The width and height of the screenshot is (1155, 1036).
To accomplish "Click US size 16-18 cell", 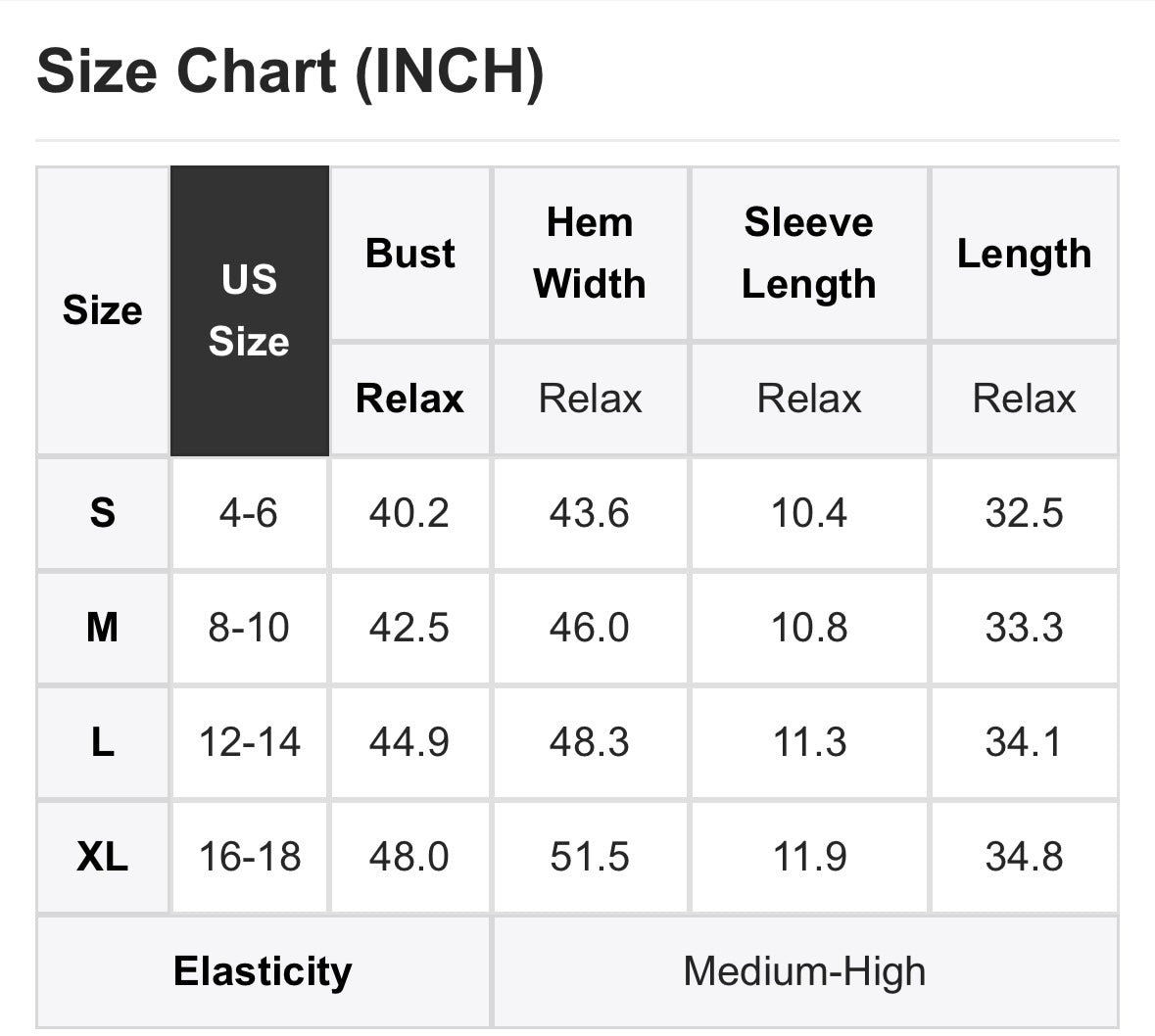I will (x=250, y=857).
